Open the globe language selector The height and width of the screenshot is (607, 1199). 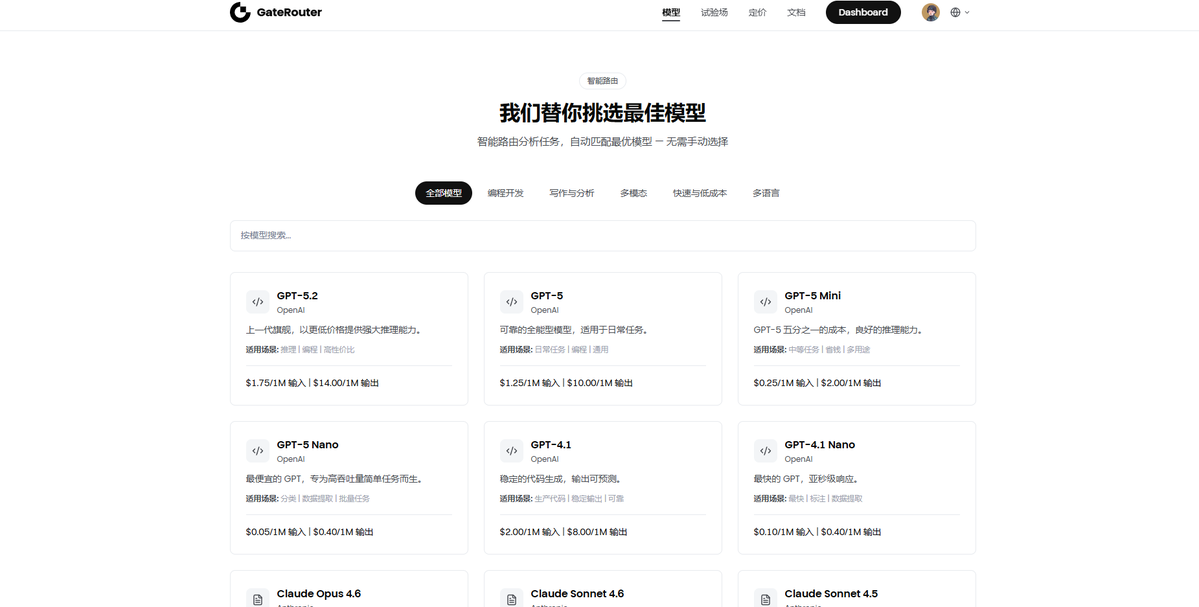point(960,12)
